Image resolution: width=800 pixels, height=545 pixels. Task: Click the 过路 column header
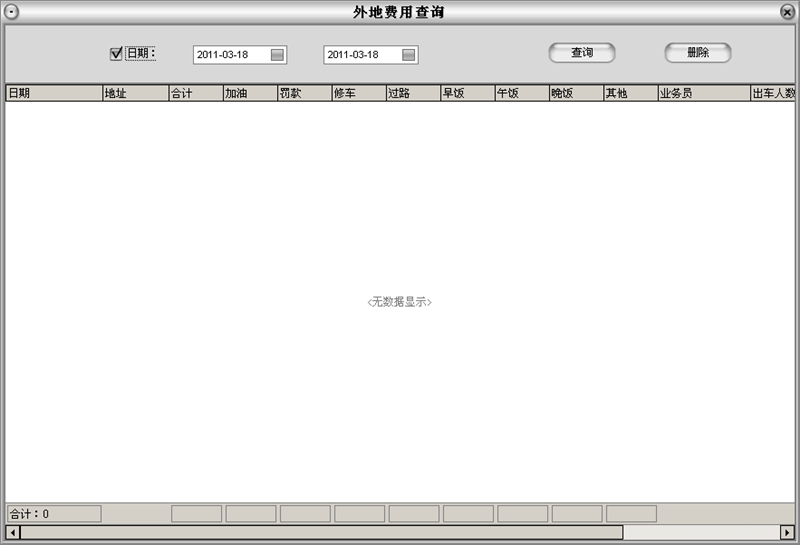coord(413,93)
